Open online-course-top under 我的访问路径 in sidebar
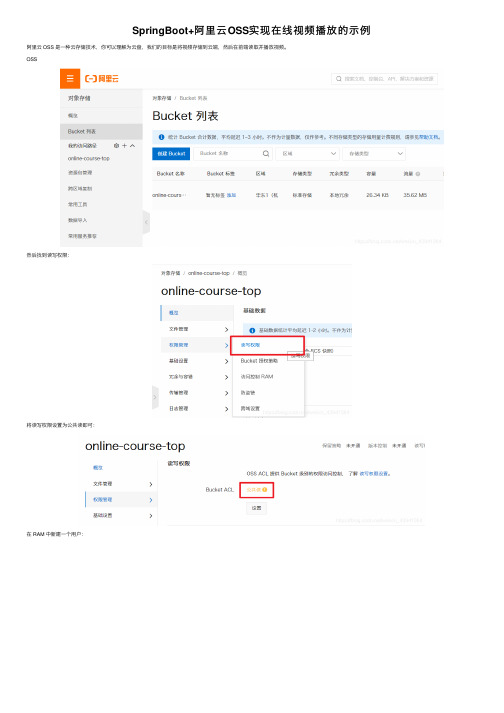 89,158
